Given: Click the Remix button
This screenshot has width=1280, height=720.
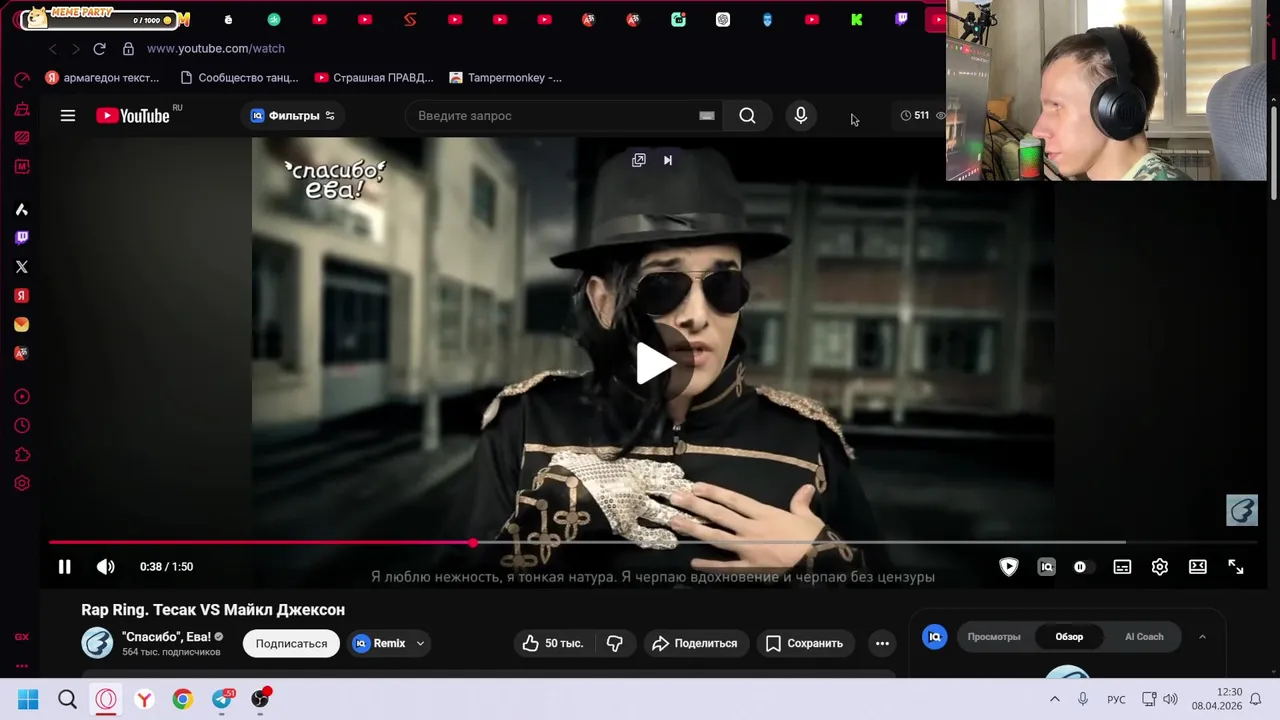Looking at the screenshot, I should click(x=380, y=644).
